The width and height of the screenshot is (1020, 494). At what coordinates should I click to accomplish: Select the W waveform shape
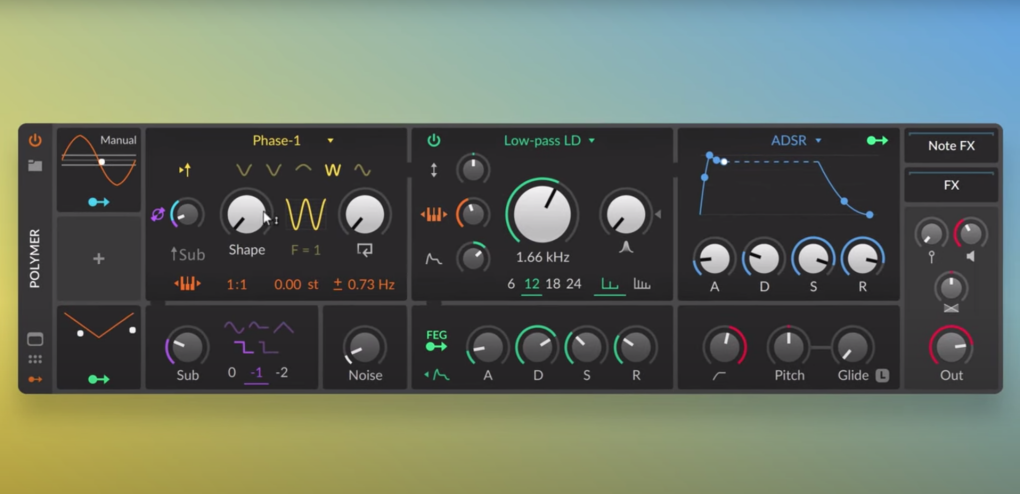tap(332, 171)
